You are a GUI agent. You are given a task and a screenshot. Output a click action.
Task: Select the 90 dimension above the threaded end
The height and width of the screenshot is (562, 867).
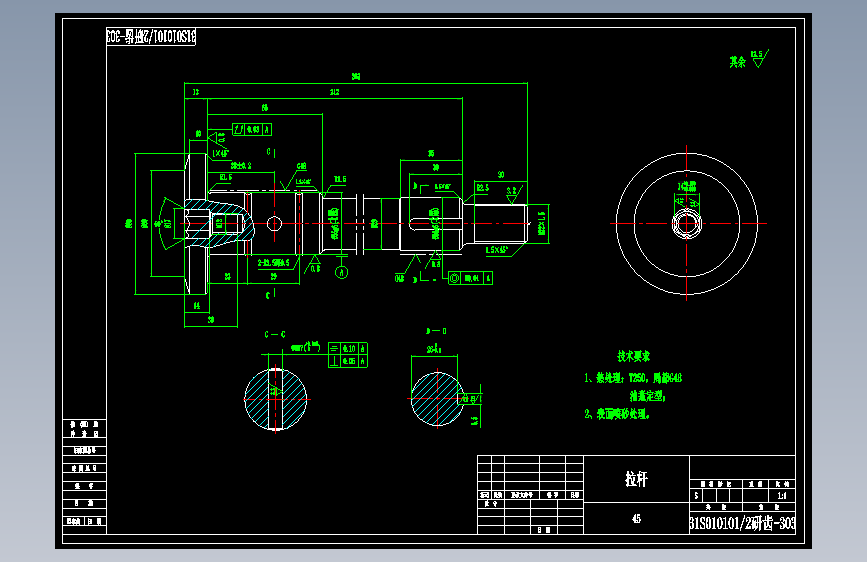500,175
